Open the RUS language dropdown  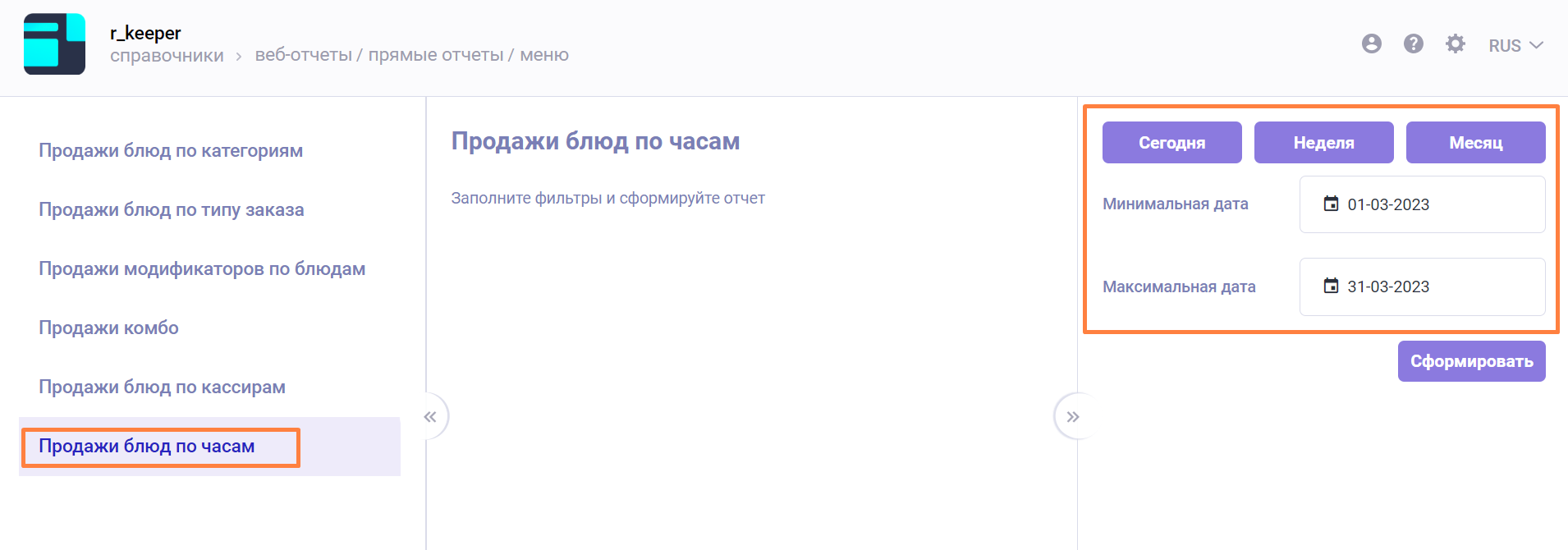(1515, 46)
